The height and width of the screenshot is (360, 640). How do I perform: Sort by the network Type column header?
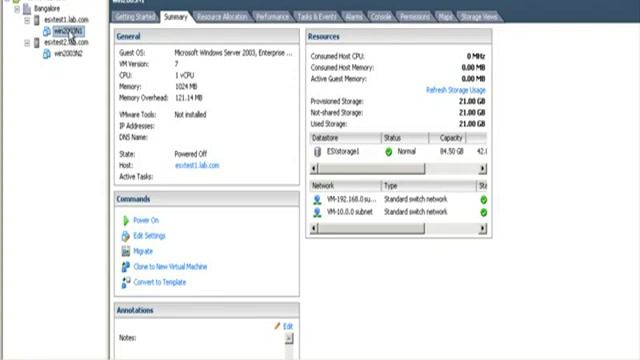pyautogui.click(x=429, y=186)
